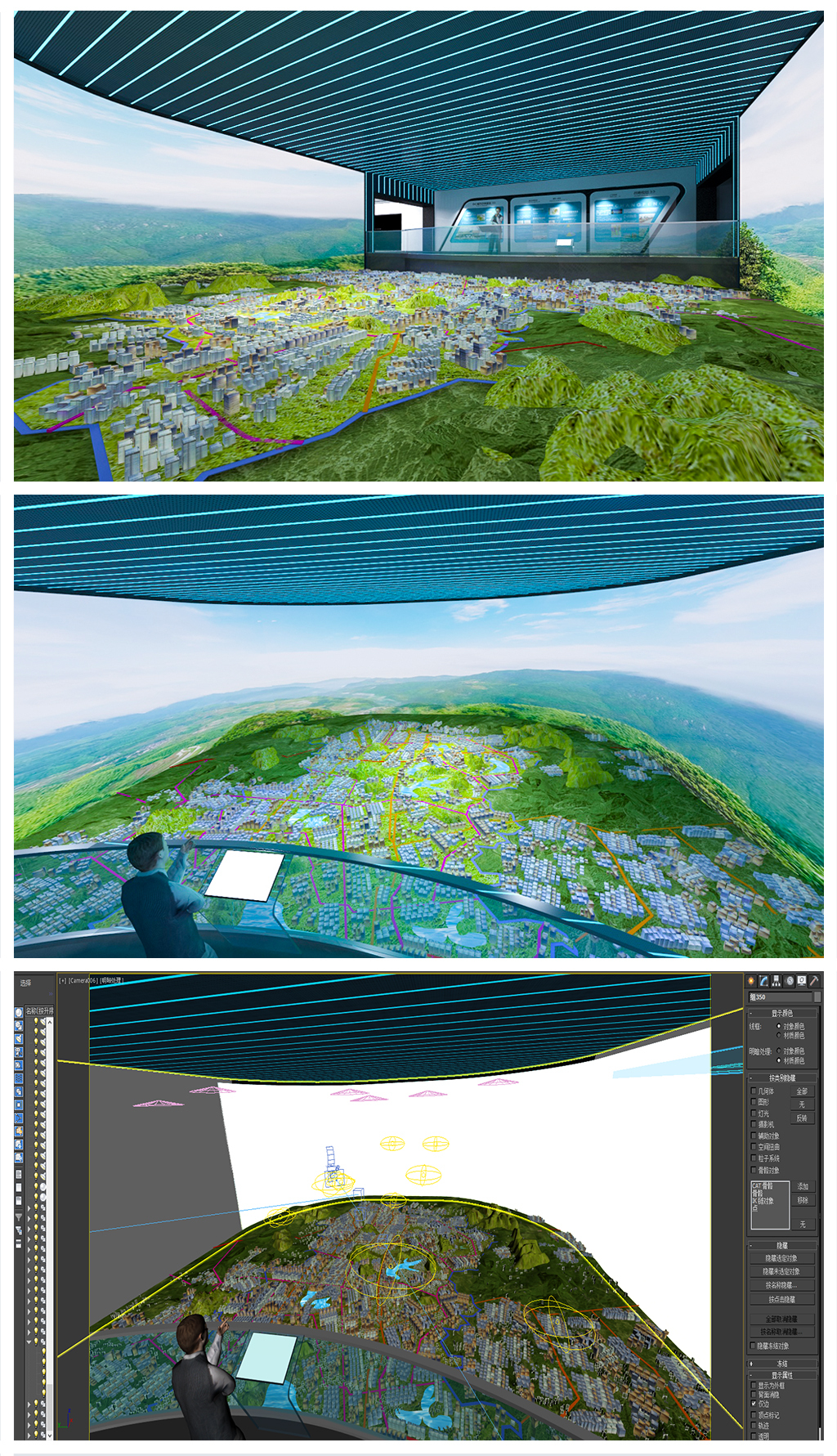Select 明暗处理 材质颜色 radio button
837x1456 pixels.
[779, 1060]
